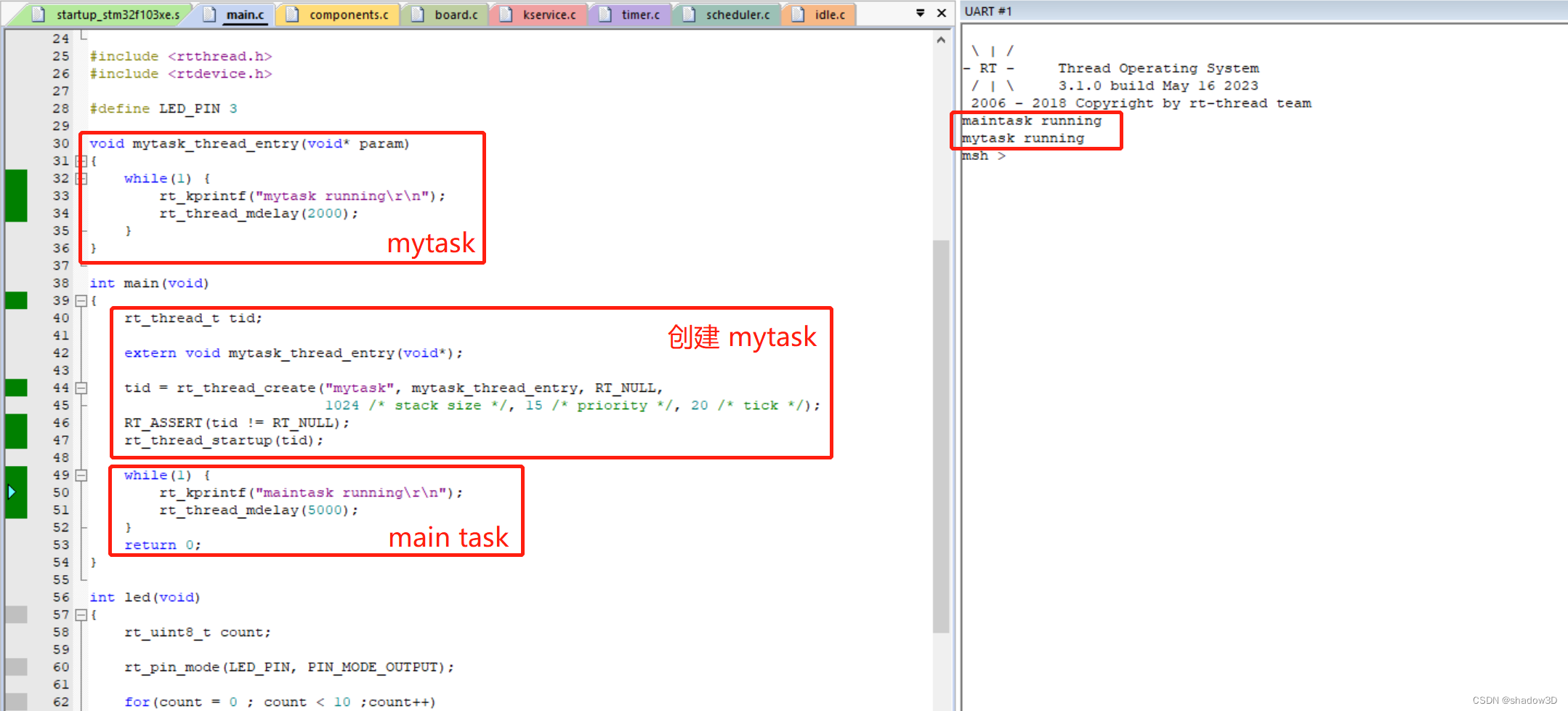The width and height of the screenshot is (1568, 711).
Task: Open the scheduler.c tab
Action: [728, 15]
